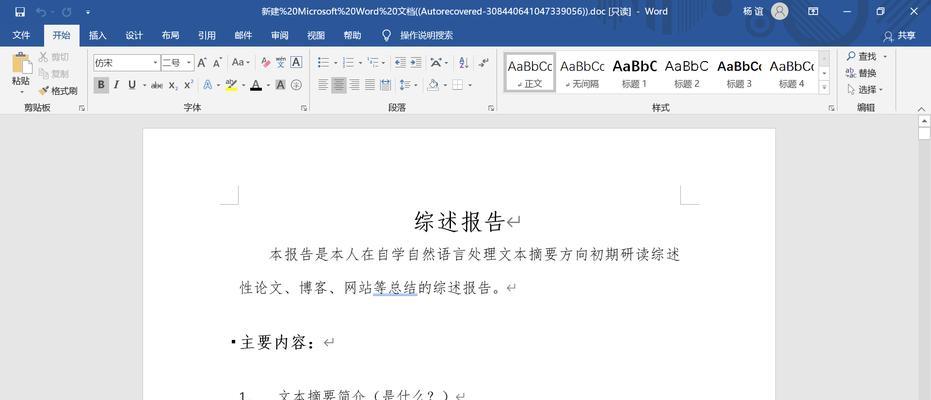
Task: Open the Borders dropdown arrow
Action: pos(470,85)
